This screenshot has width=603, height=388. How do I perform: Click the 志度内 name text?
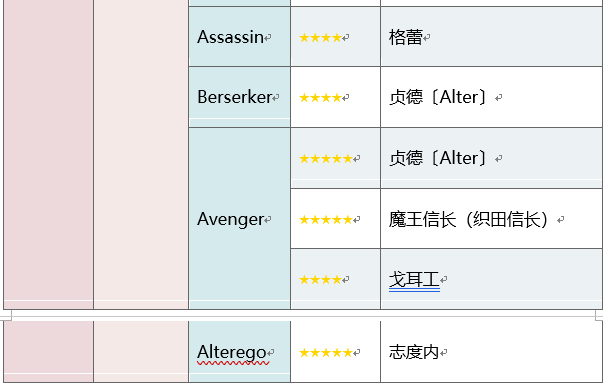[x=414, y=352]
